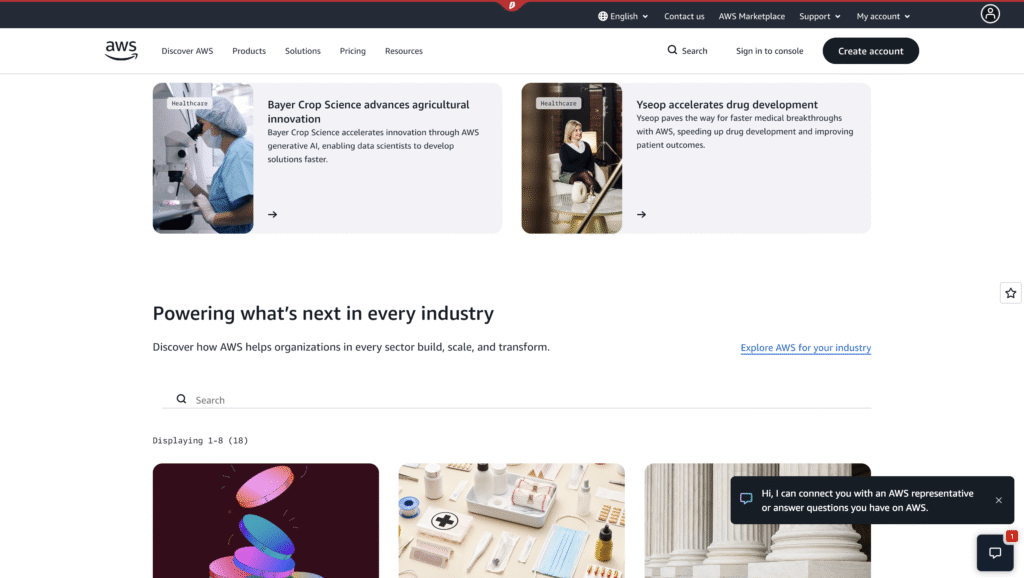This screenshot has height=578, width=1024.
Task: Focus the industry search field
Action: point(517,399)
